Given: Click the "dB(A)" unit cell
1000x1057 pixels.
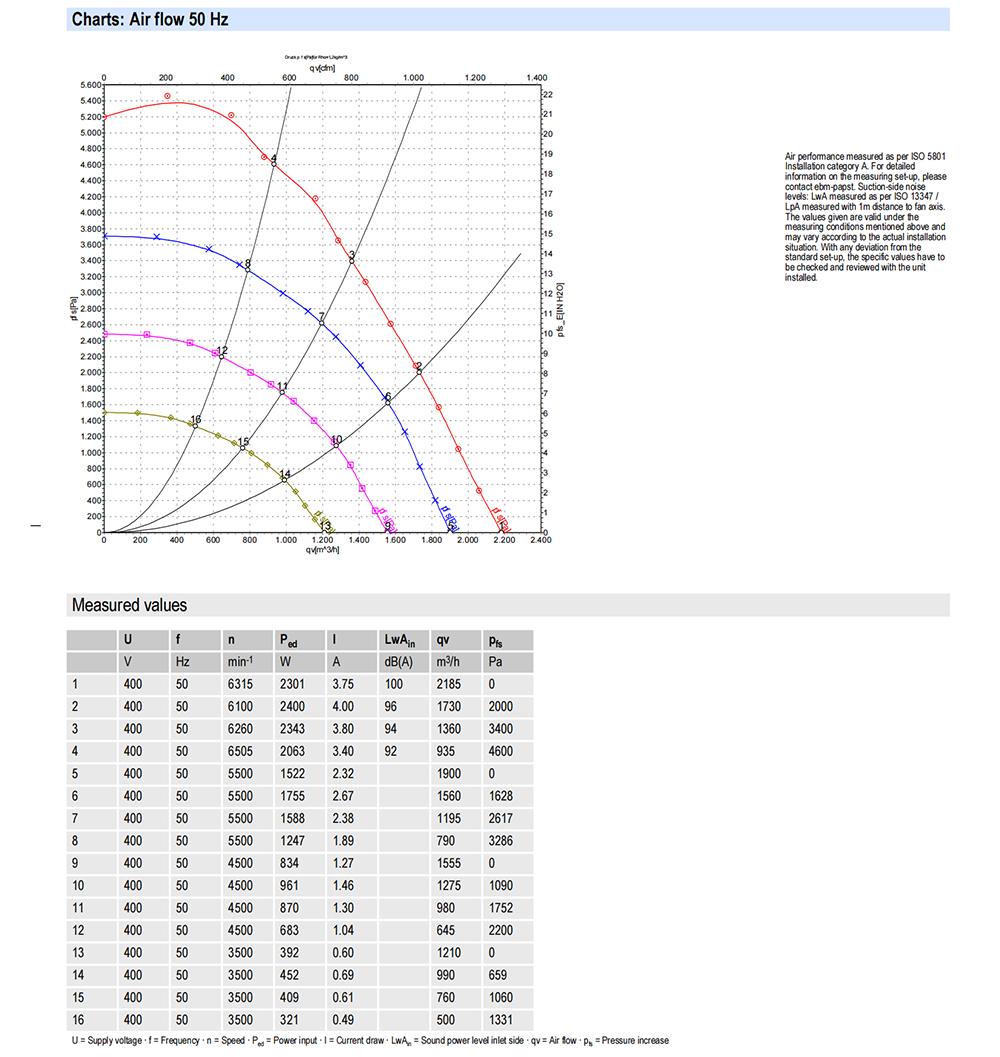Looking at the screenshot, I should (399, 662).
